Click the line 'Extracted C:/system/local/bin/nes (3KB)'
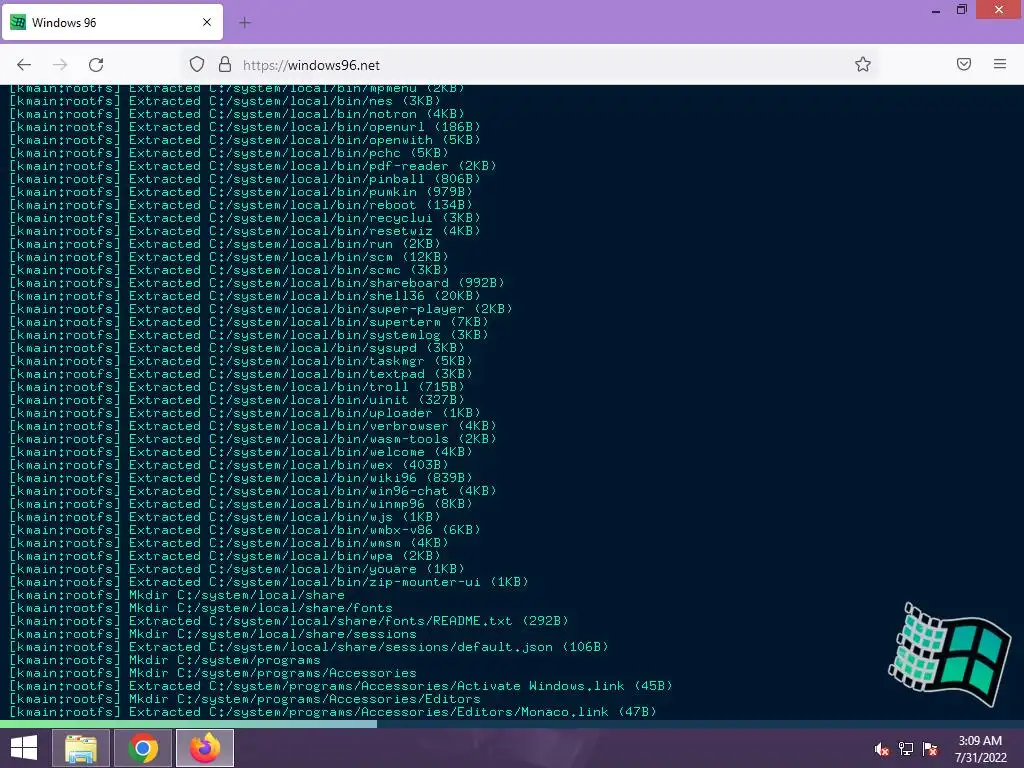This screenshot has height=768, width=1024. coord(285,101)
